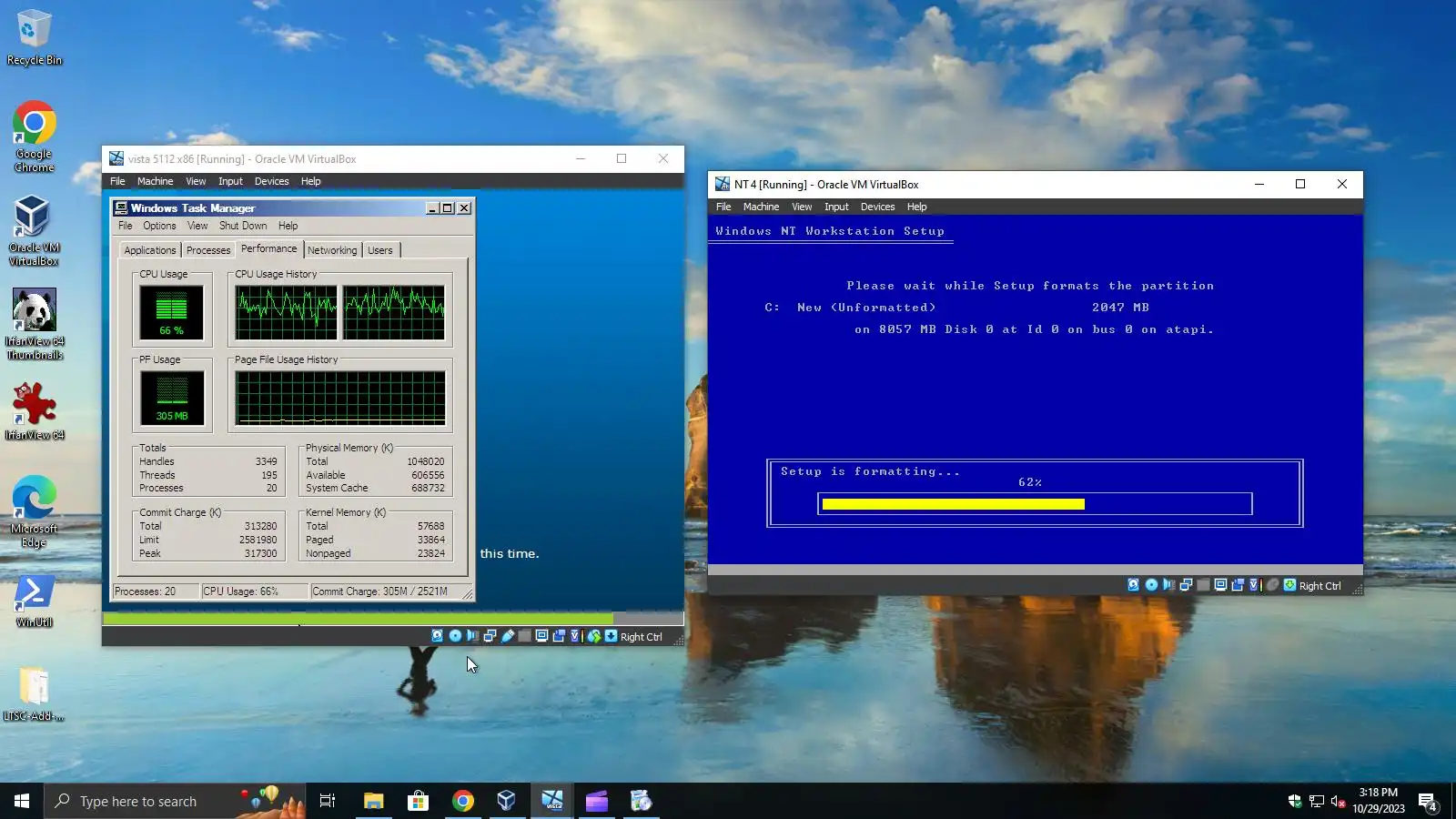Open Task Manager's File menu

[126, 226]
